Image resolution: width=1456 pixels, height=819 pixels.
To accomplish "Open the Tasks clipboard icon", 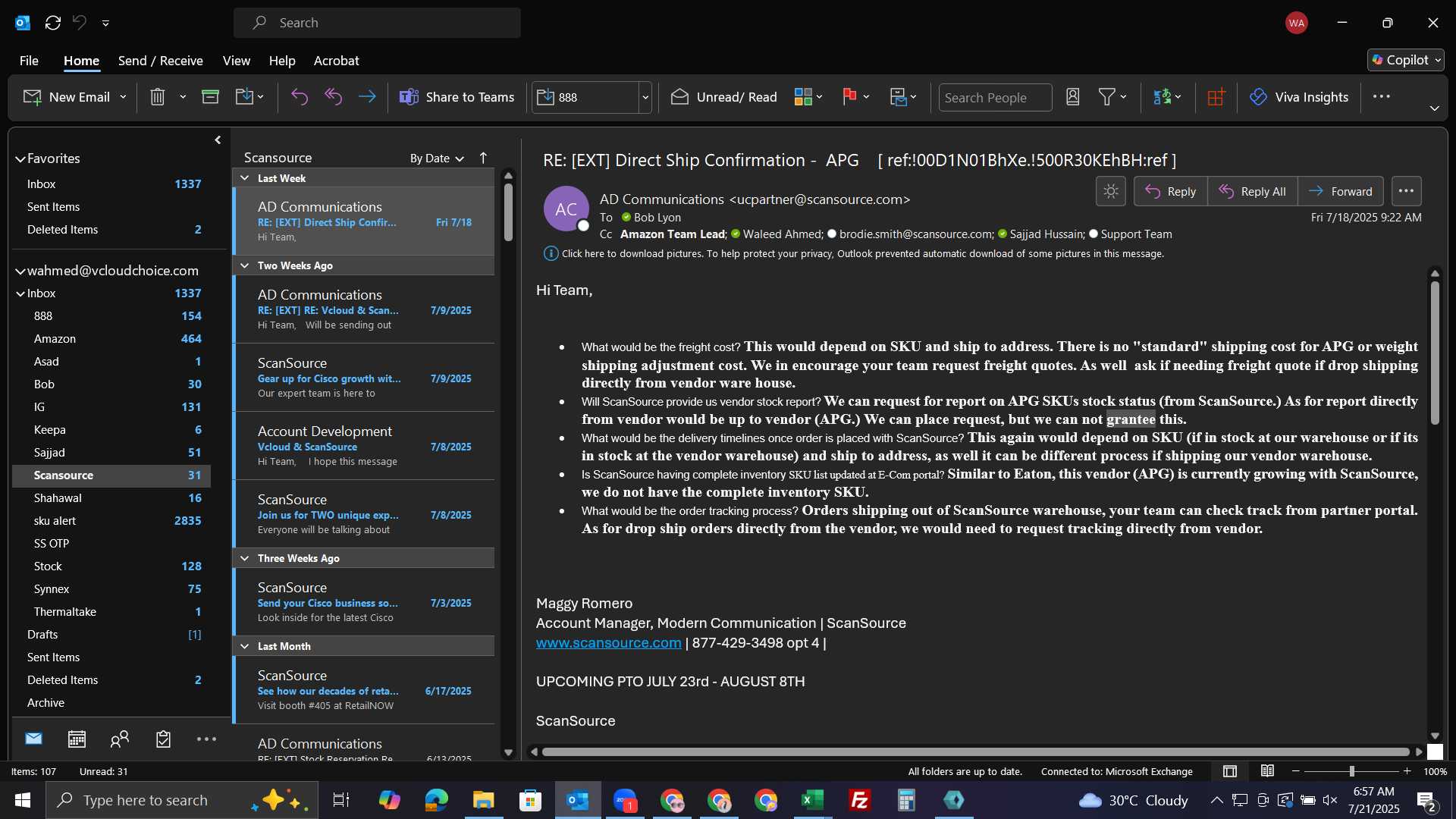I will point(163,739).
